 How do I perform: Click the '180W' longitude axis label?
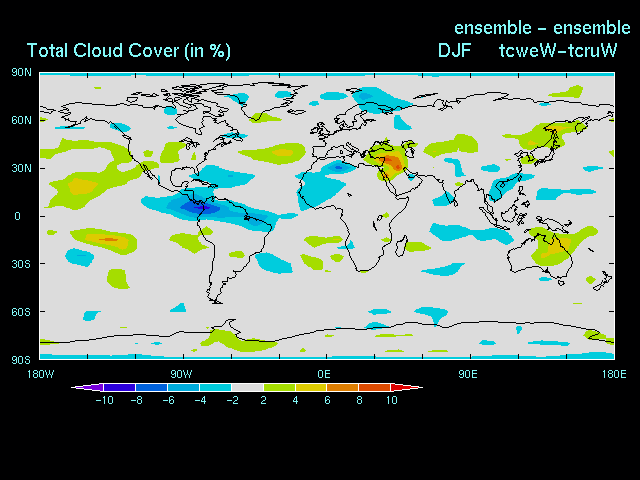pos(40,374)
